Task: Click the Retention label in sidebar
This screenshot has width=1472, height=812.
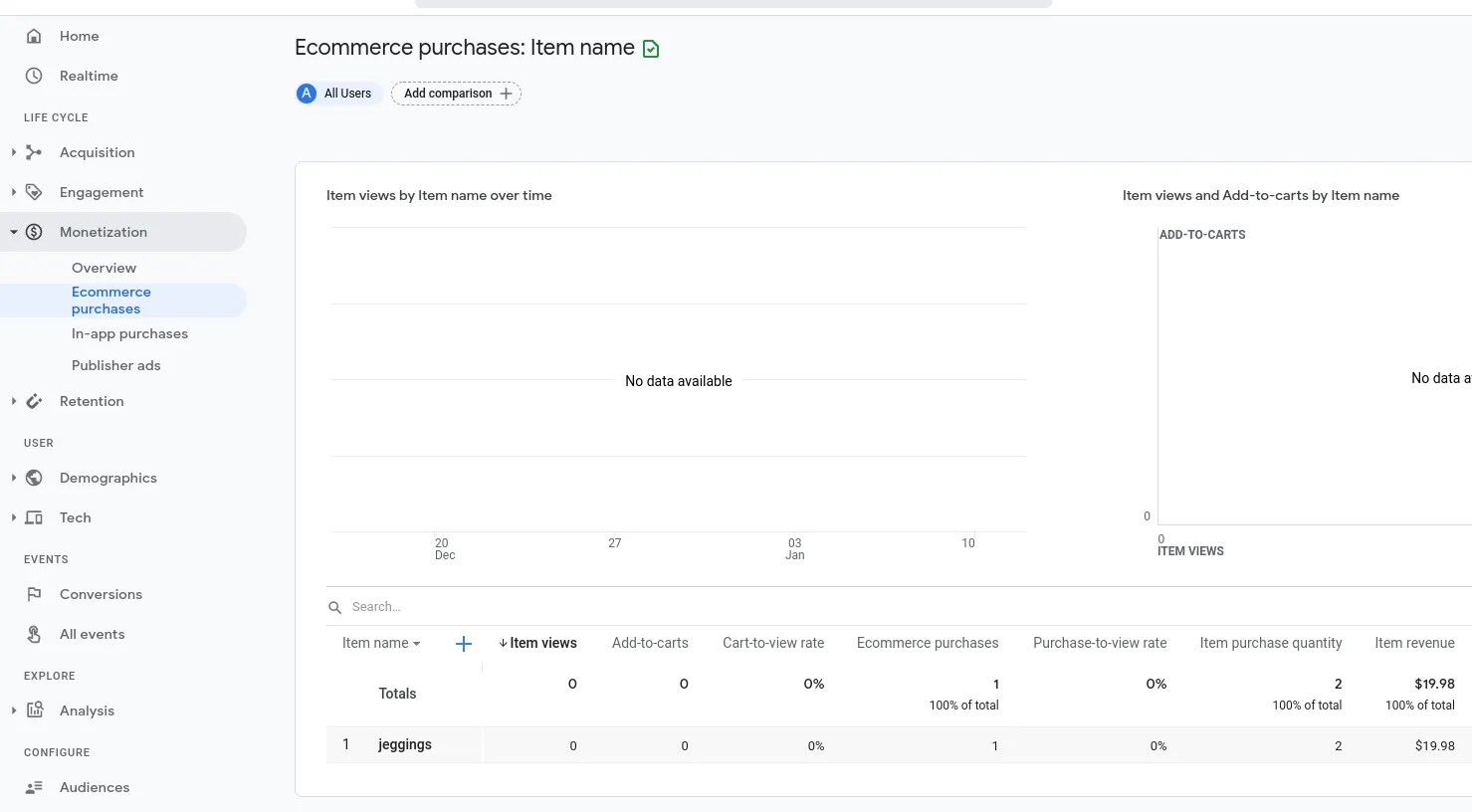Action: tap(92, 401)
